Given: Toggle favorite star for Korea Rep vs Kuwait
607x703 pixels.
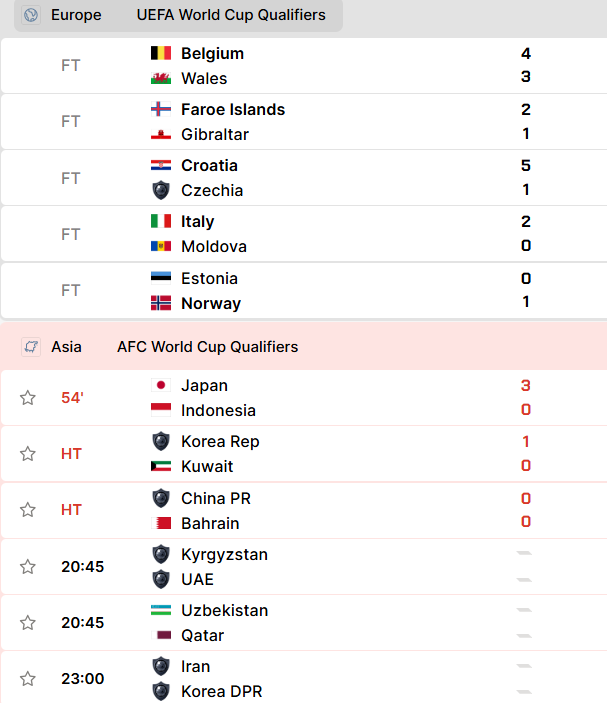Looking at the screenshot, I should coord(28,454).
